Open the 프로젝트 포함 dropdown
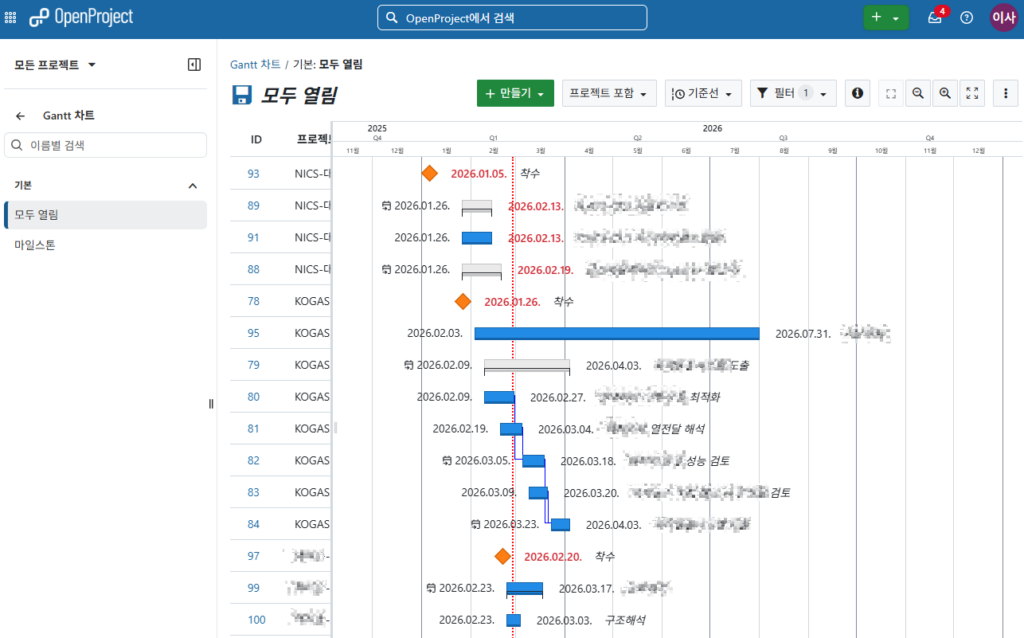This screenshot has height=638, width=1024. click(x=609, y=93)
